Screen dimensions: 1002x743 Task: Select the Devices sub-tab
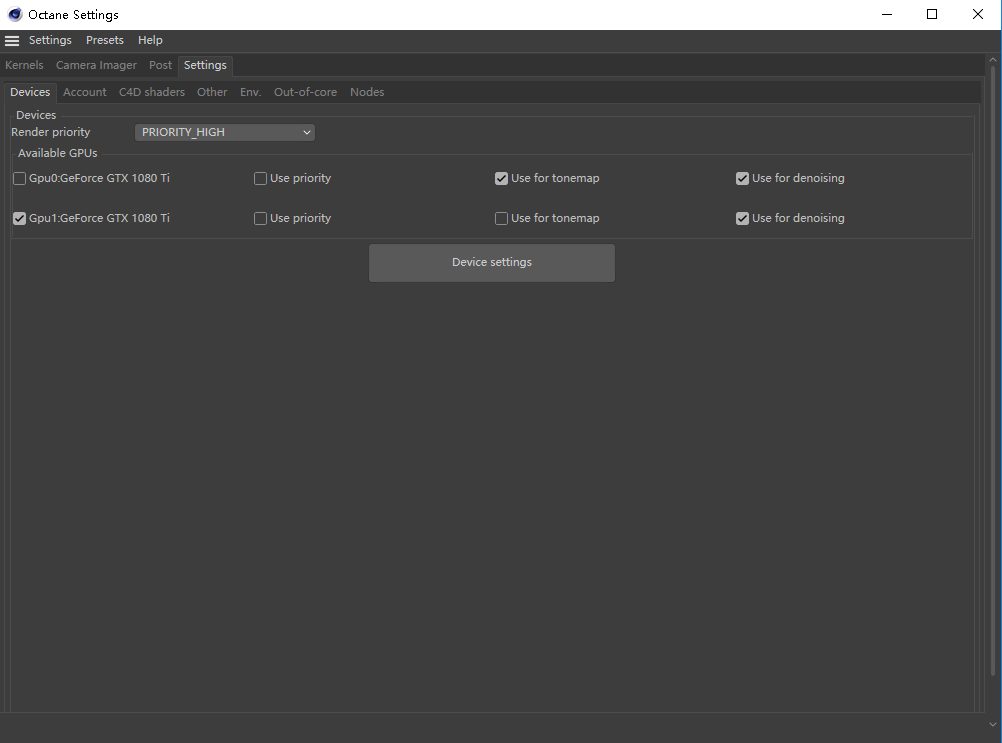[x=30, y=92]
